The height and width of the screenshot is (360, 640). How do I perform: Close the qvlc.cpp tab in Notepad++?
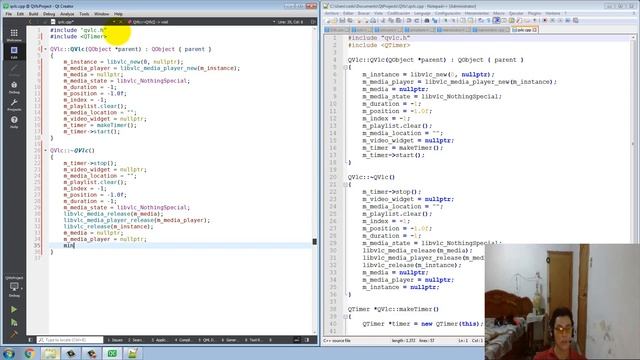(534, 30)
